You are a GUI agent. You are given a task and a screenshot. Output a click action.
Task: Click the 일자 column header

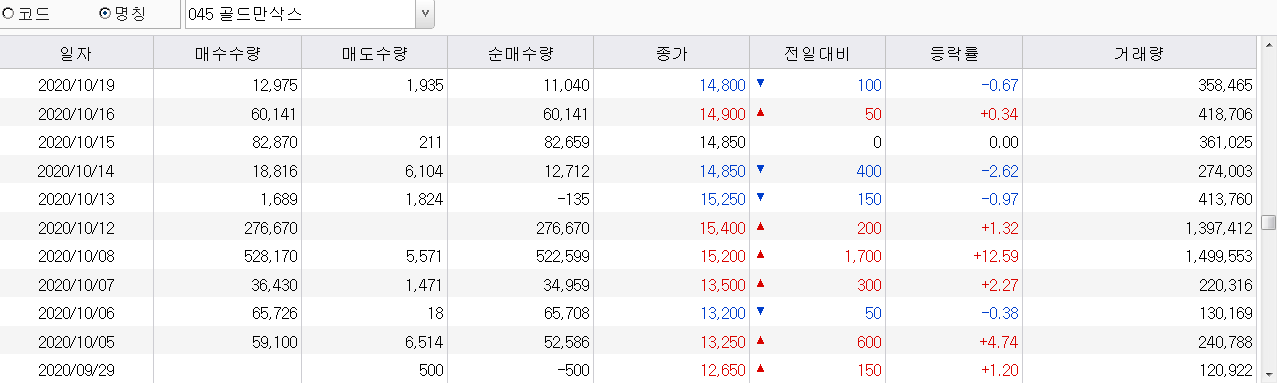point(76,54)
